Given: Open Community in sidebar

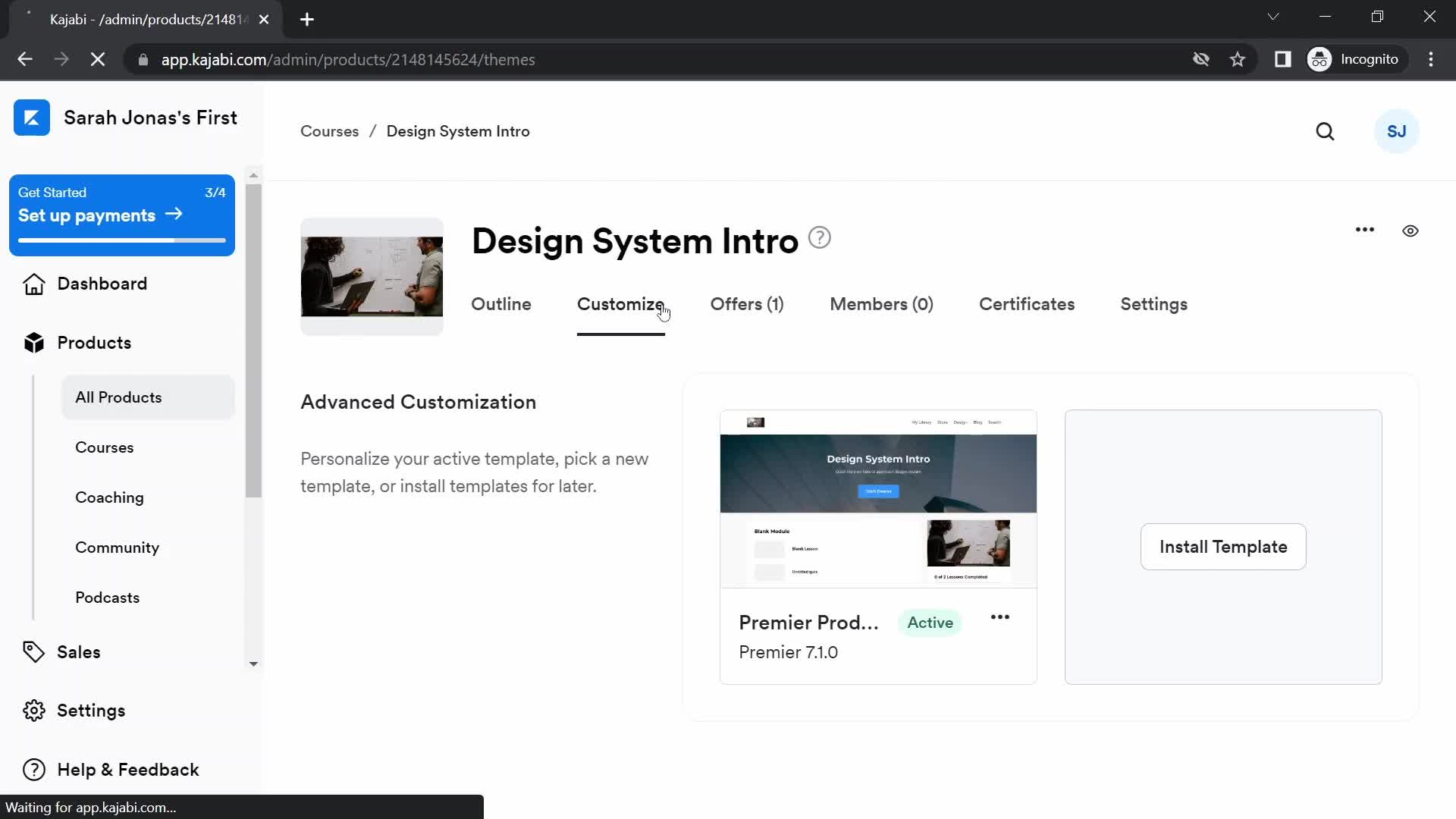Looking at the screenshot, I should point(117,548).
